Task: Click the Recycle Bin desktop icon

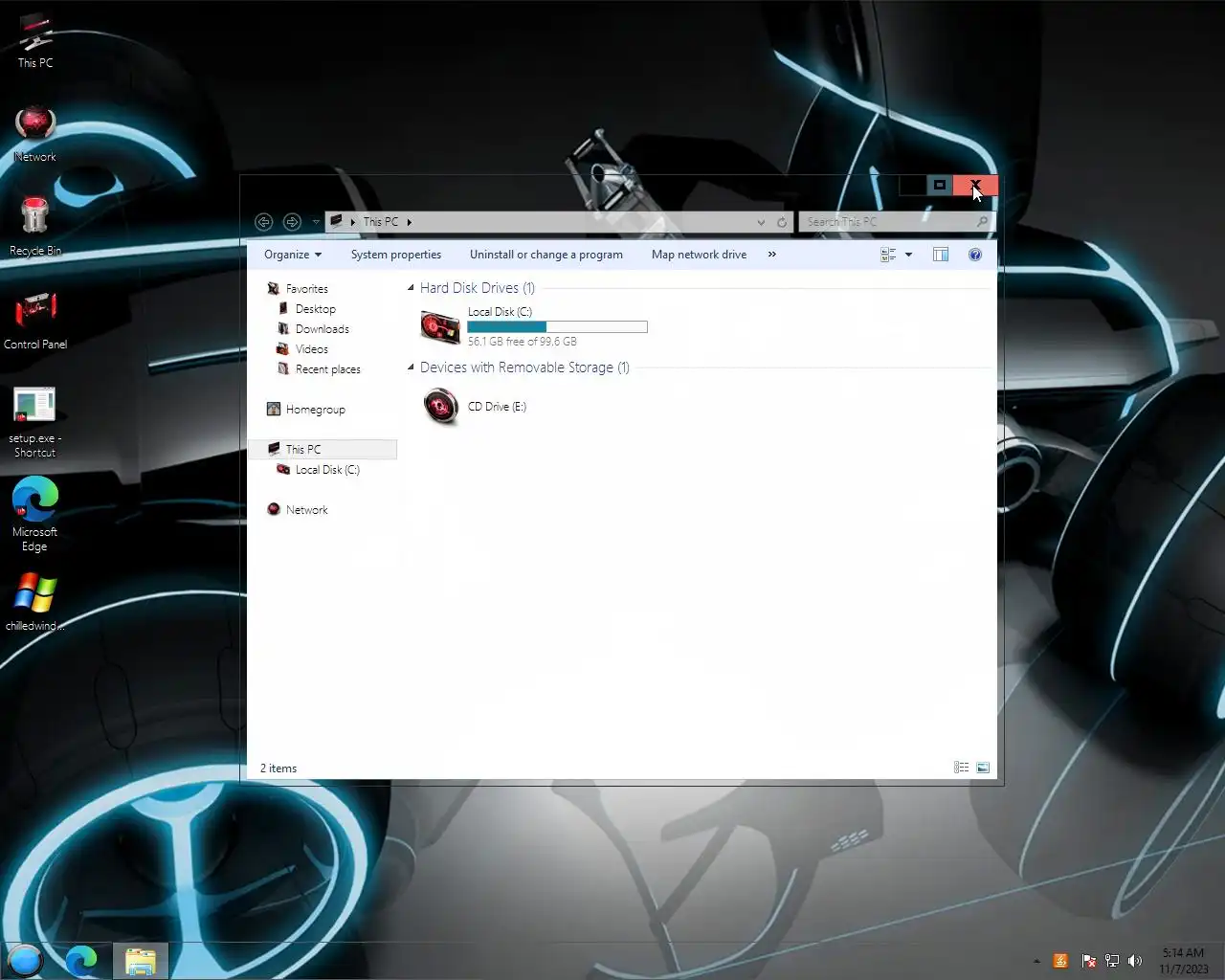Action: (35, 227)
